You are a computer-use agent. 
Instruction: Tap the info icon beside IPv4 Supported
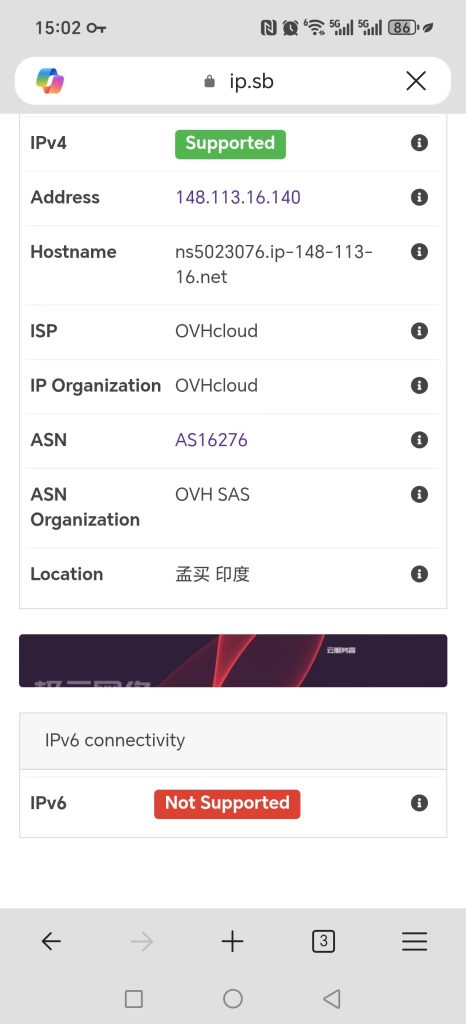click(x=419, y=143)
